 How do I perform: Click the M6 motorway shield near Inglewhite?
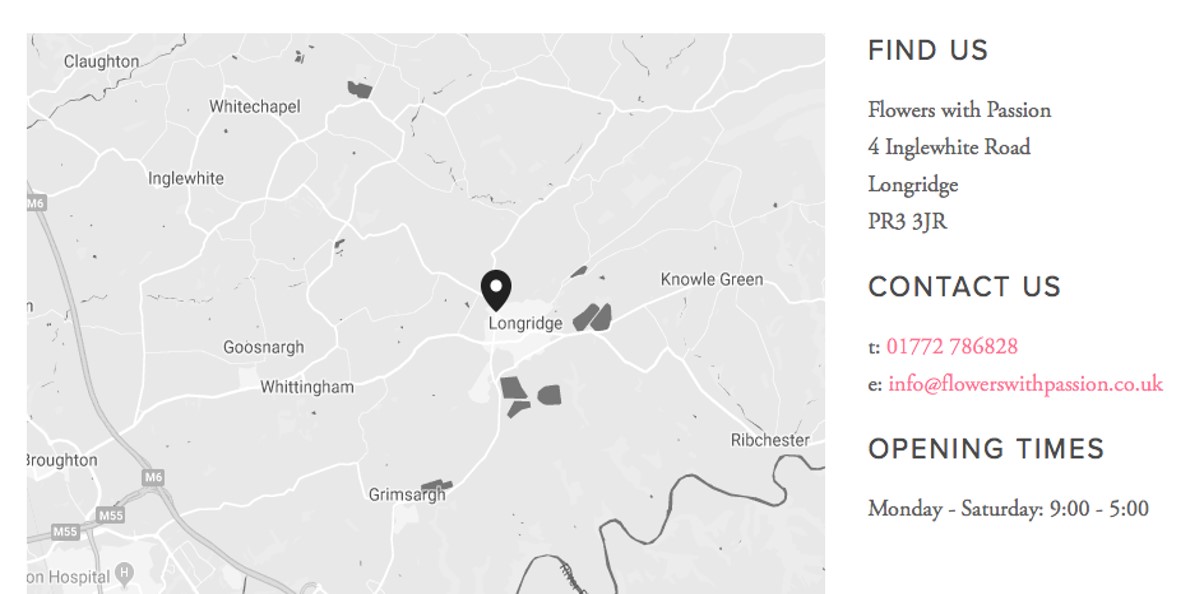click(36, 203)
